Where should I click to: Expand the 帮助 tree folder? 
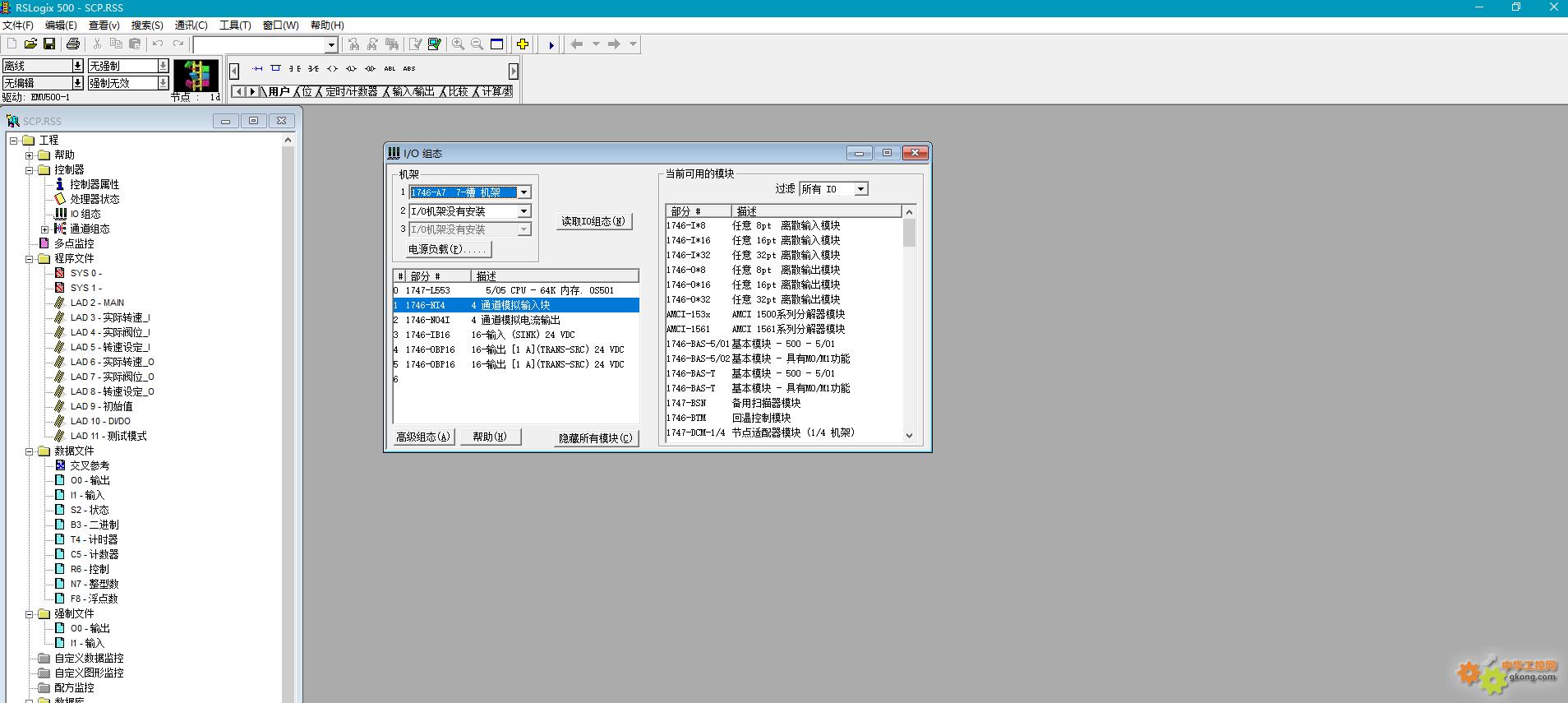click(x=29, y=155)
